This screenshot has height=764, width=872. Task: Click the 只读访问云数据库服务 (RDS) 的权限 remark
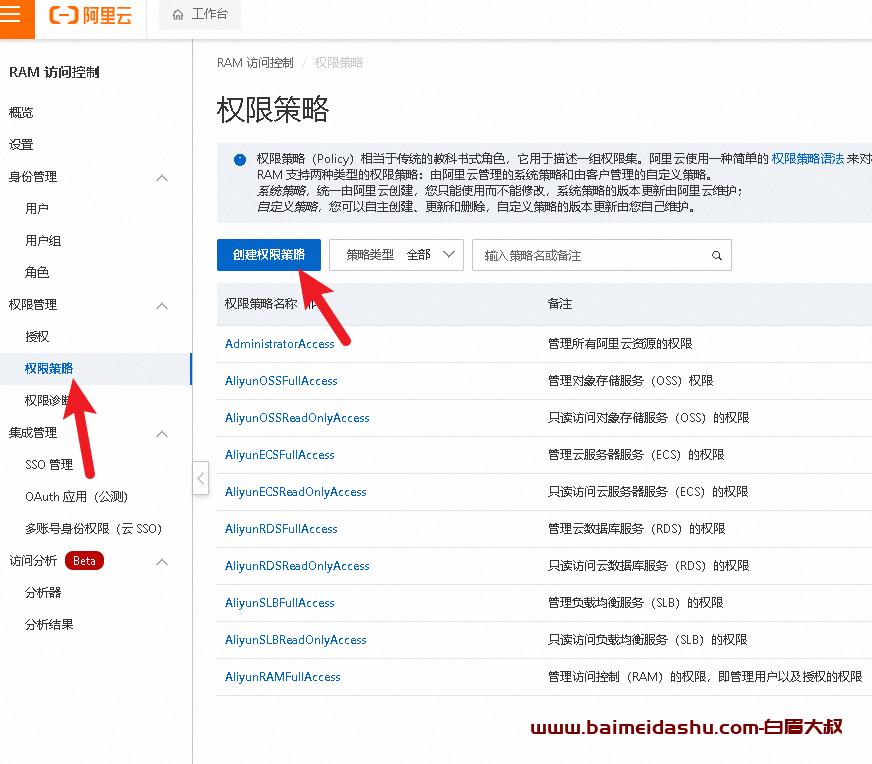click(x=648, y=566)
